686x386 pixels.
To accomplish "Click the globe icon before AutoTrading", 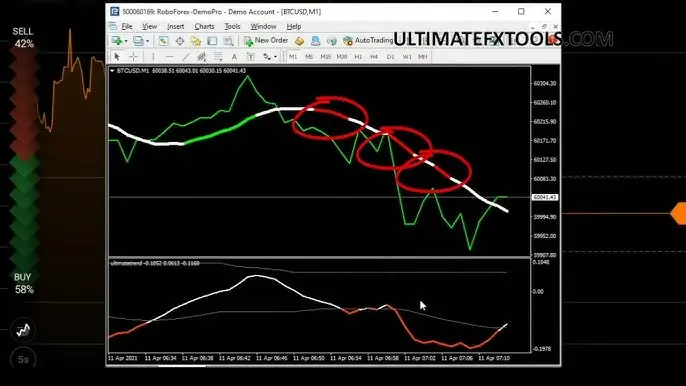I will pos(332,41).
